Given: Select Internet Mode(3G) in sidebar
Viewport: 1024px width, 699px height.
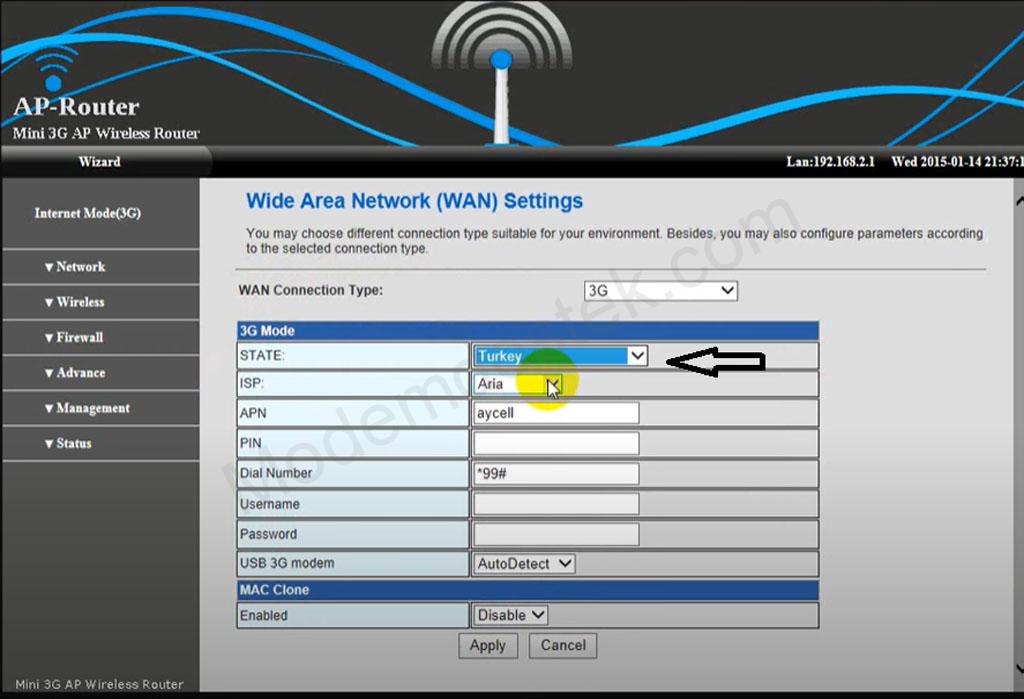Looking at the screenshot, I should click(87, 213).
